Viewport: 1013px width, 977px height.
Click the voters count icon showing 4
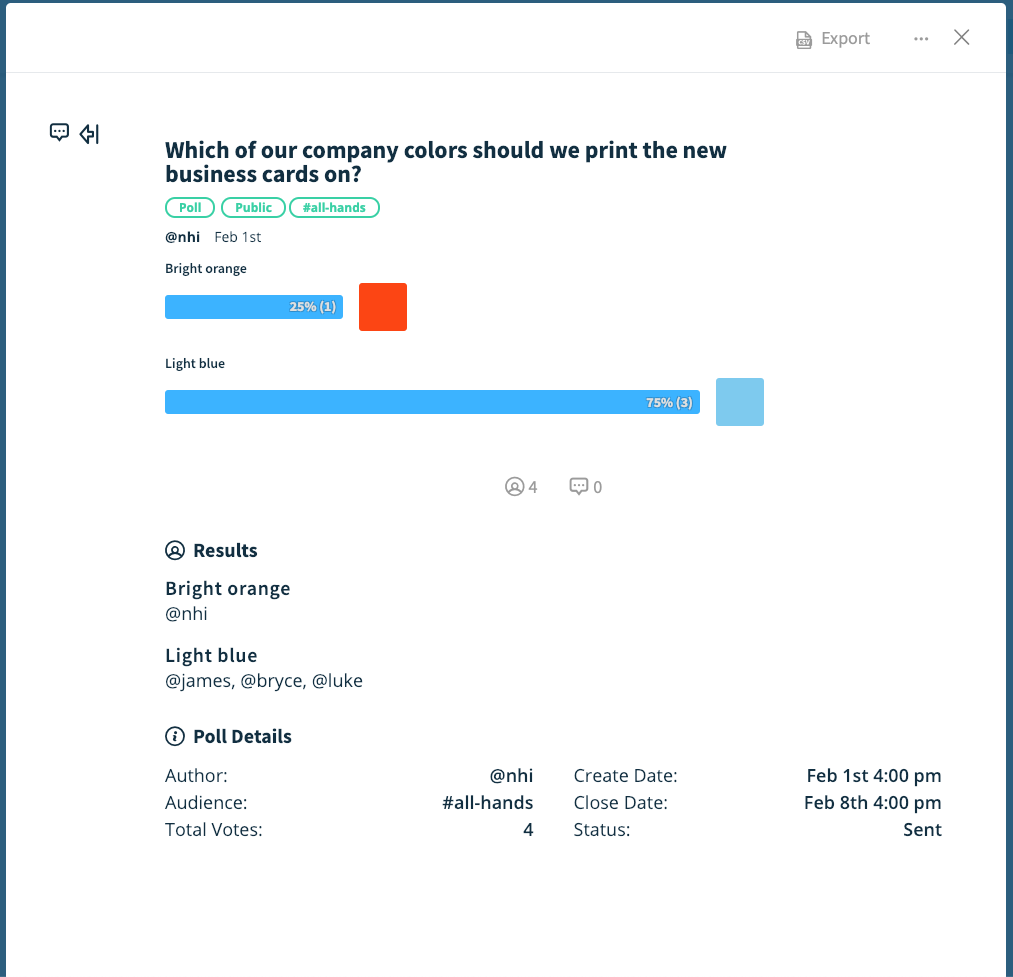click(515, 487)
